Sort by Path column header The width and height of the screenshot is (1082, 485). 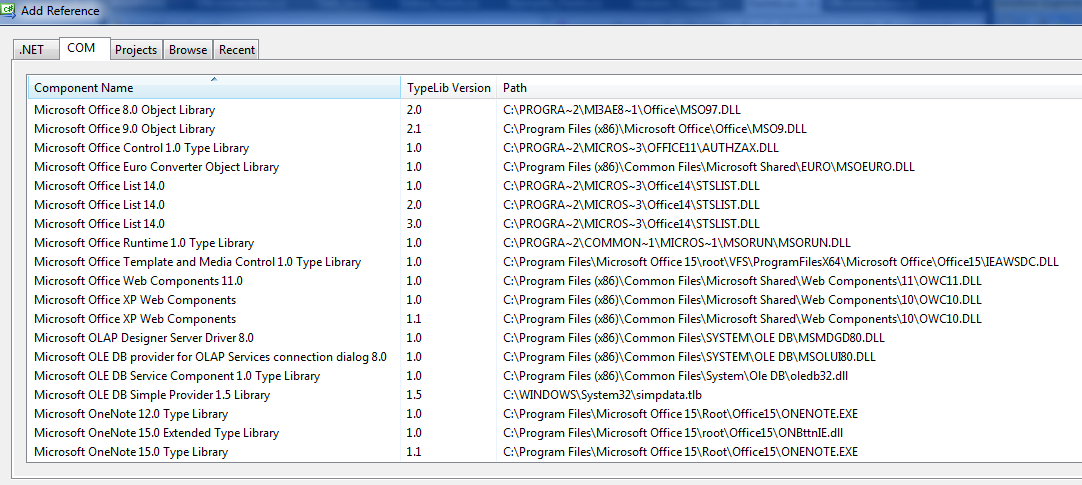[x=789, y=88]
